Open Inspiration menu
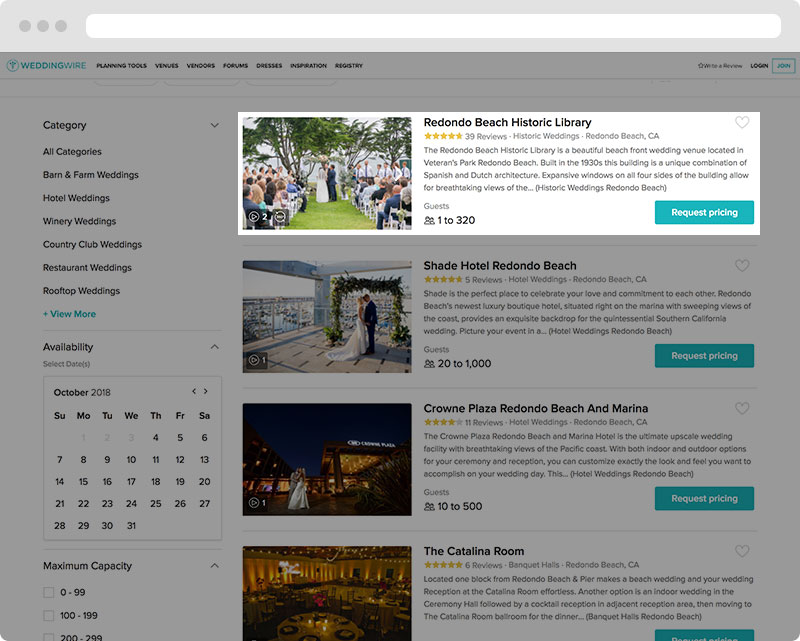The width and height of the screenshot is (800, 641). (308, 66)
